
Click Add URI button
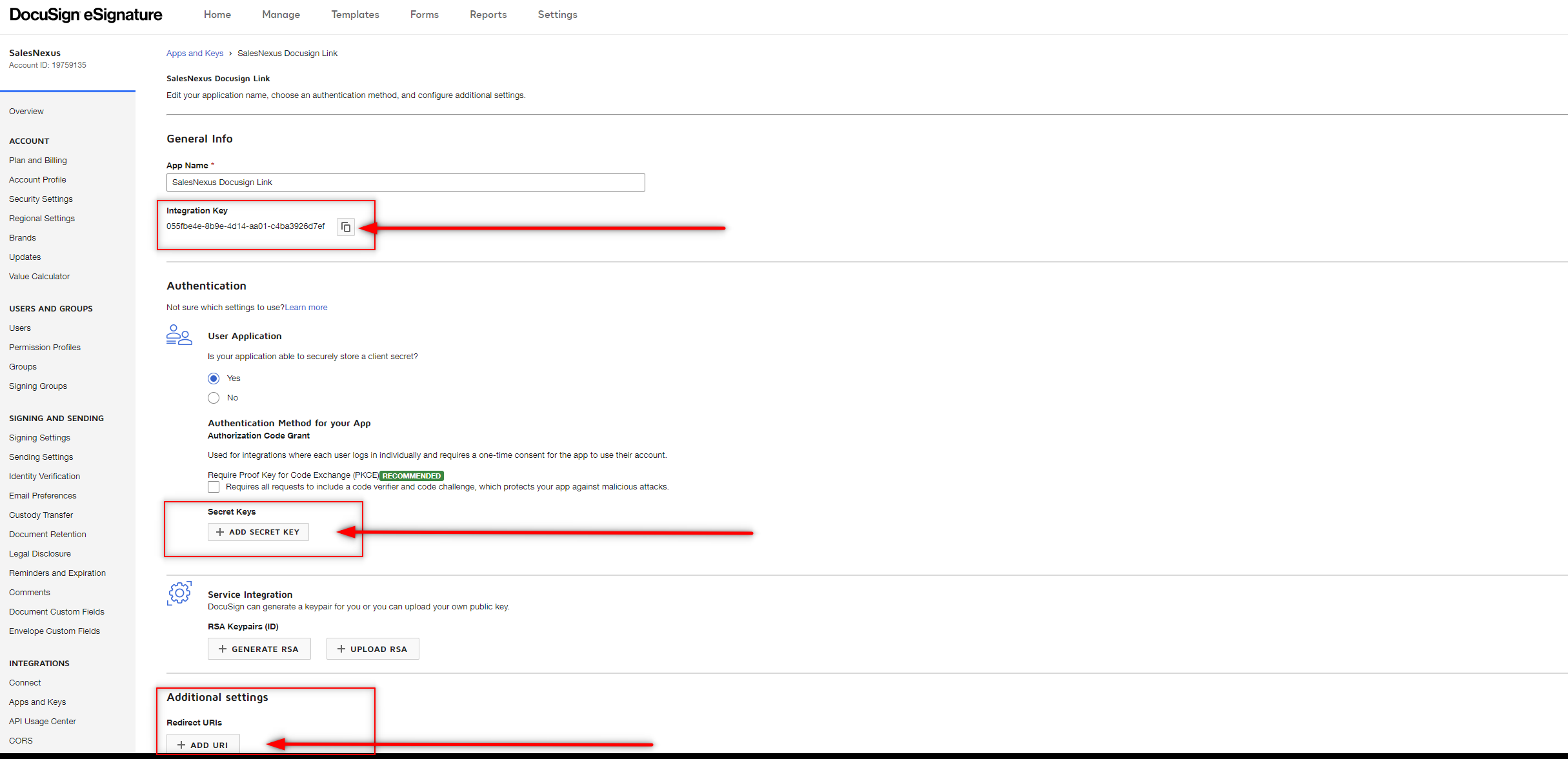(x=203, y=745)
